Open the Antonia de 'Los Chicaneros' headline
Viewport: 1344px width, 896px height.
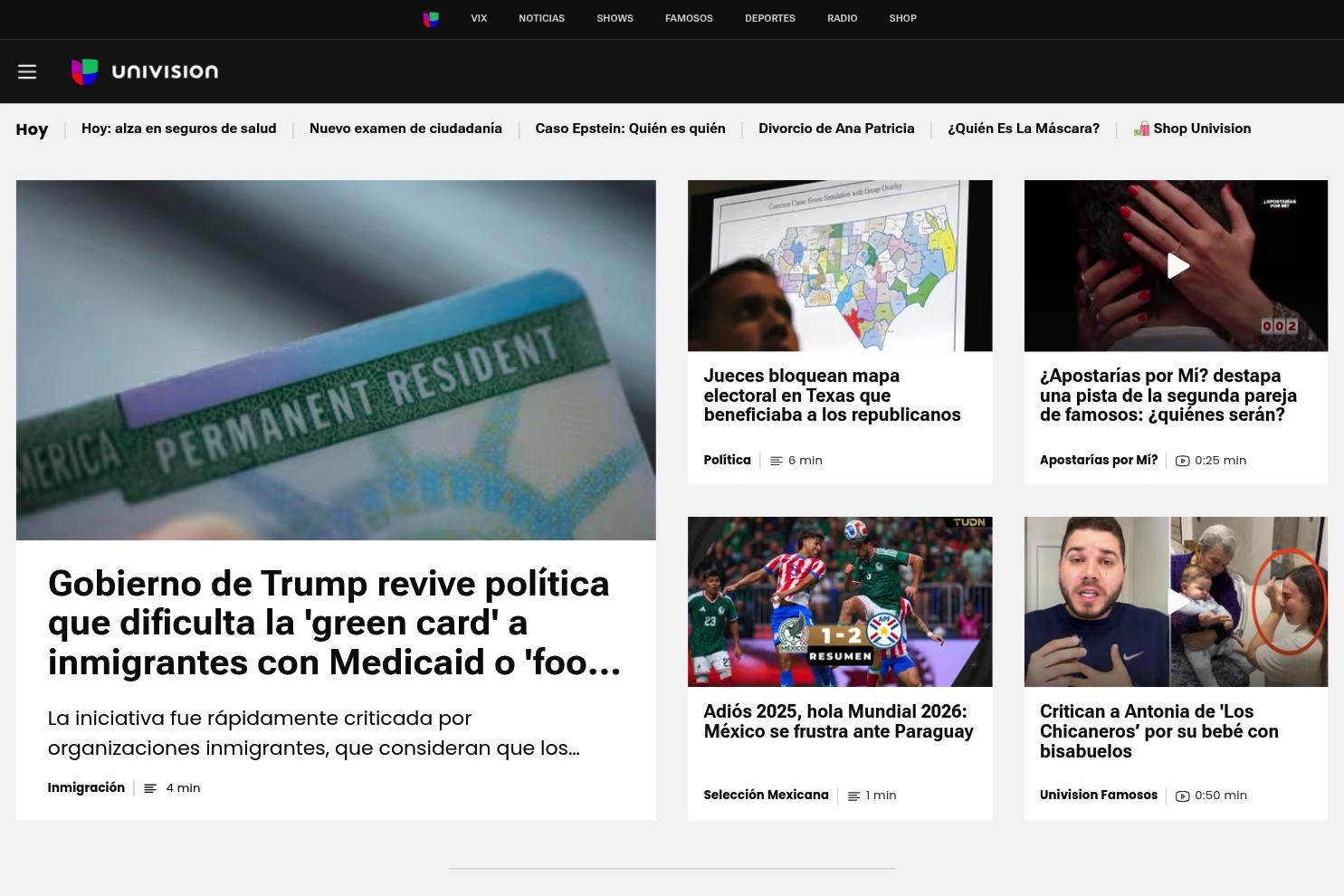tap(1159, 731)
